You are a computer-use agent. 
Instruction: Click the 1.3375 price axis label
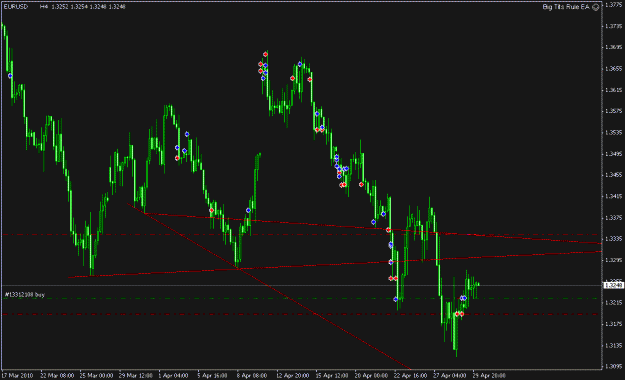pyautogui.click(x=613, y=217)
